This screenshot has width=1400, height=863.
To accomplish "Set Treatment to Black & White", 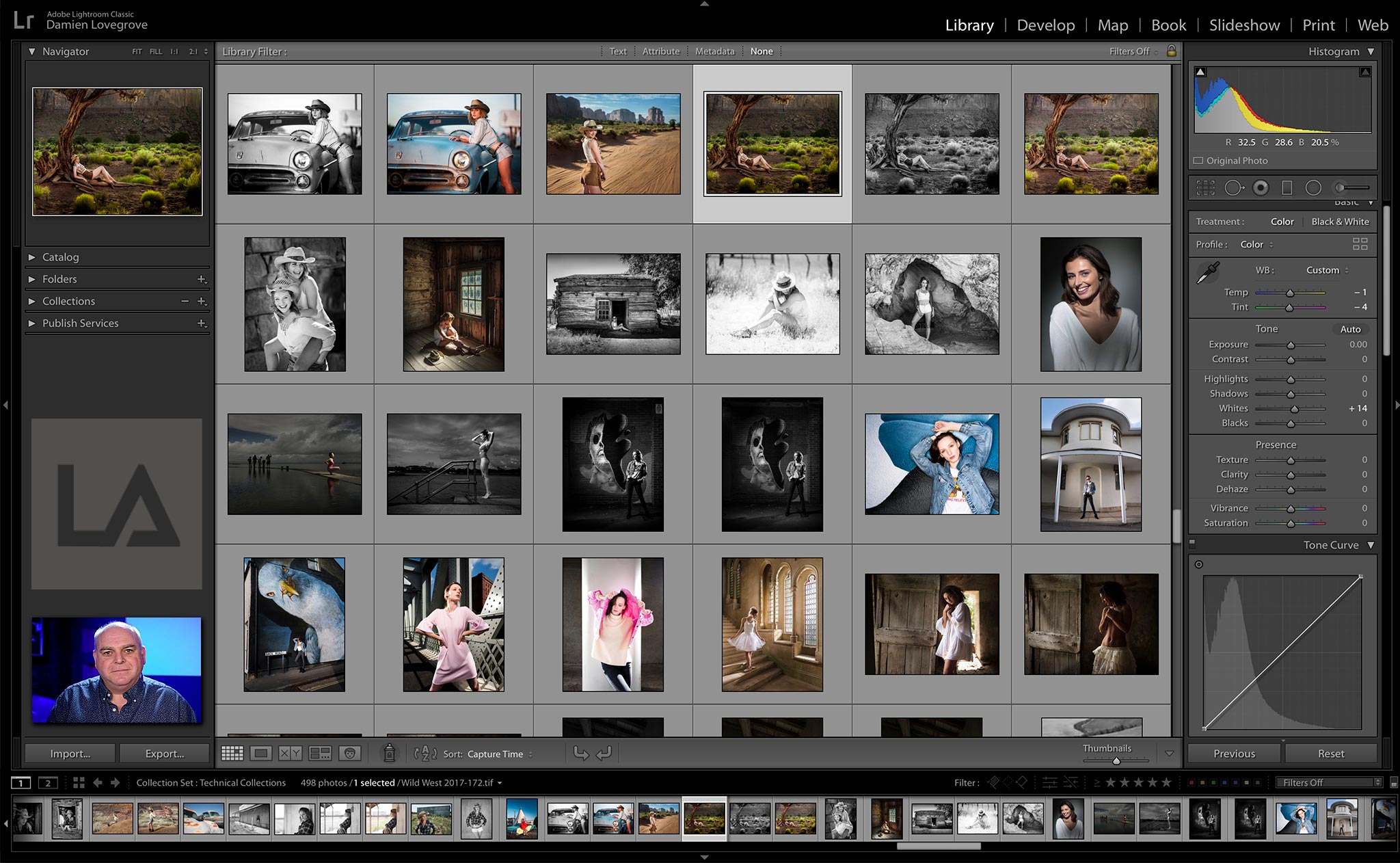I will pyautogui.click(x=1340, y=222).
